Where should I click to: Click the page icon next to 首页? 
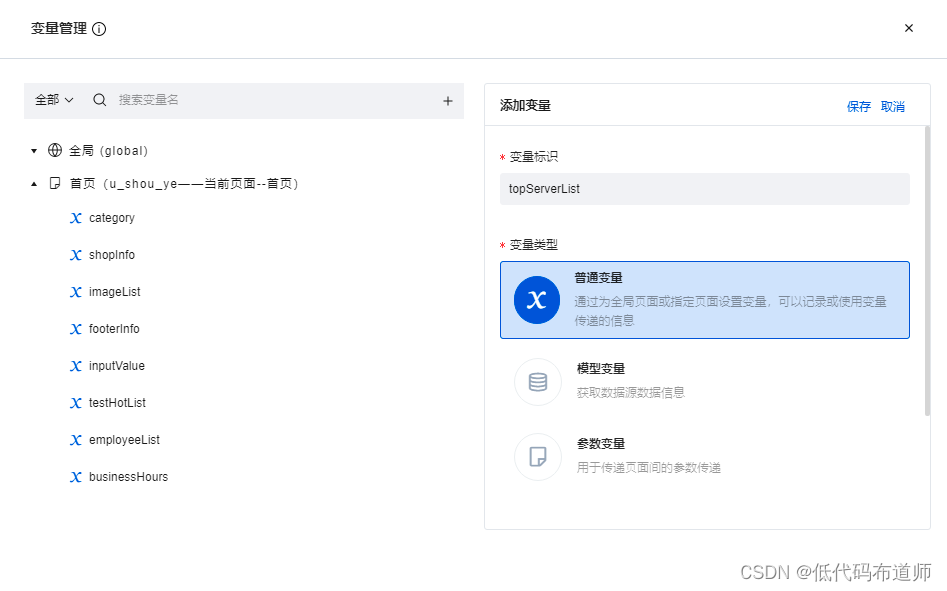point(55,183)
